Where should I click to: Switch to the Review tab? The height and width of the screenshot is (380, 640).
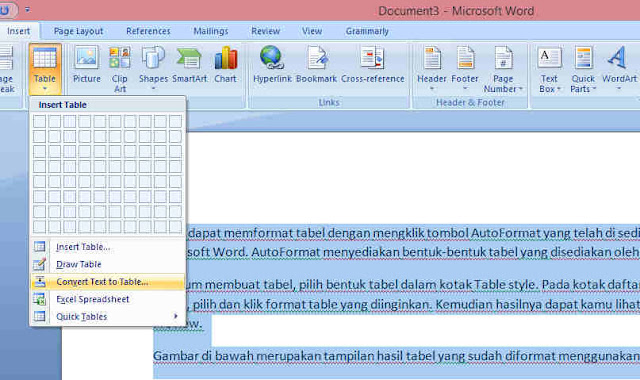point(266,31)
